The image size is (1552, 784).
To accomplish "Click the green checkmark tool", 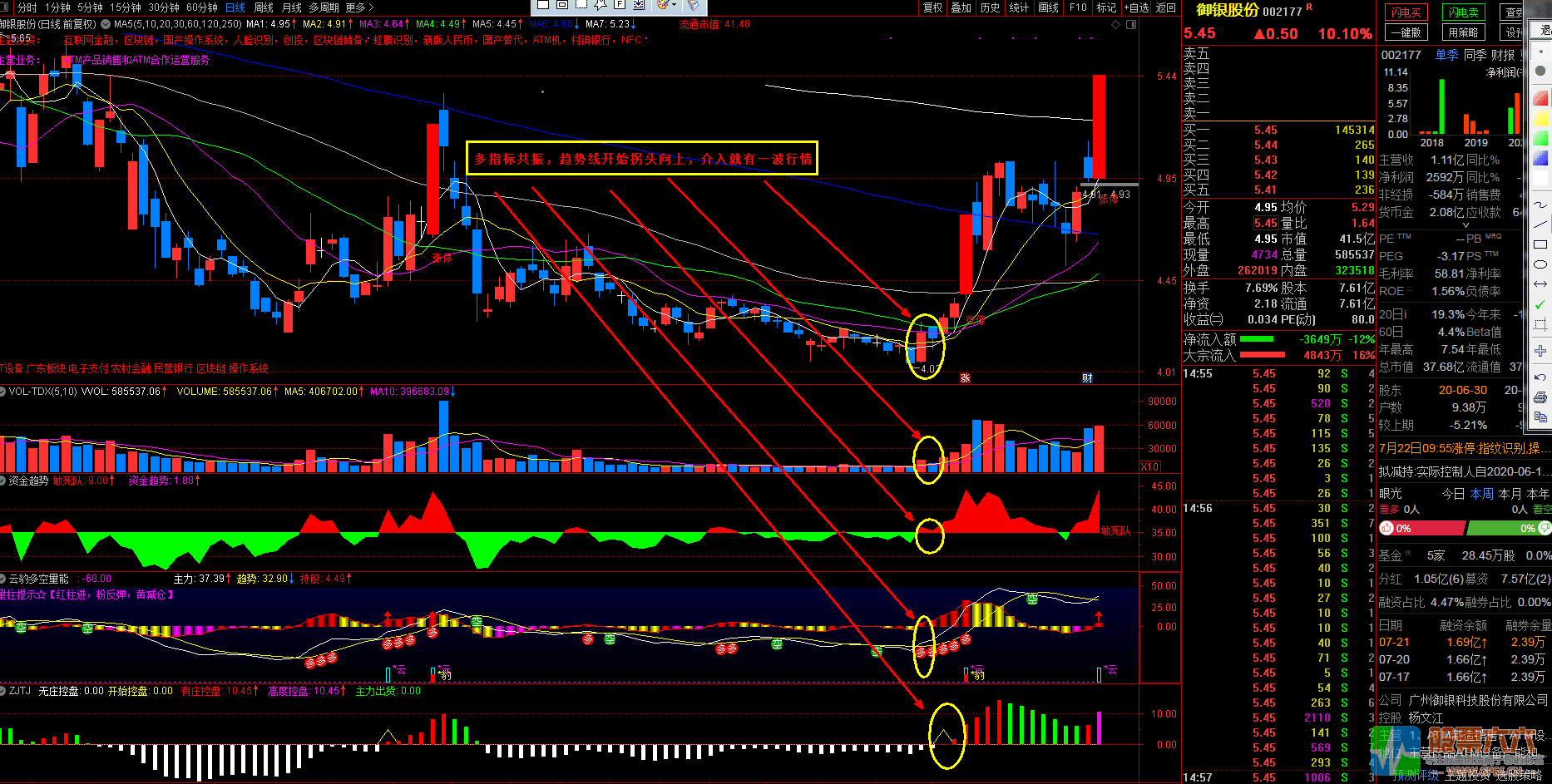I will 1540,305.
